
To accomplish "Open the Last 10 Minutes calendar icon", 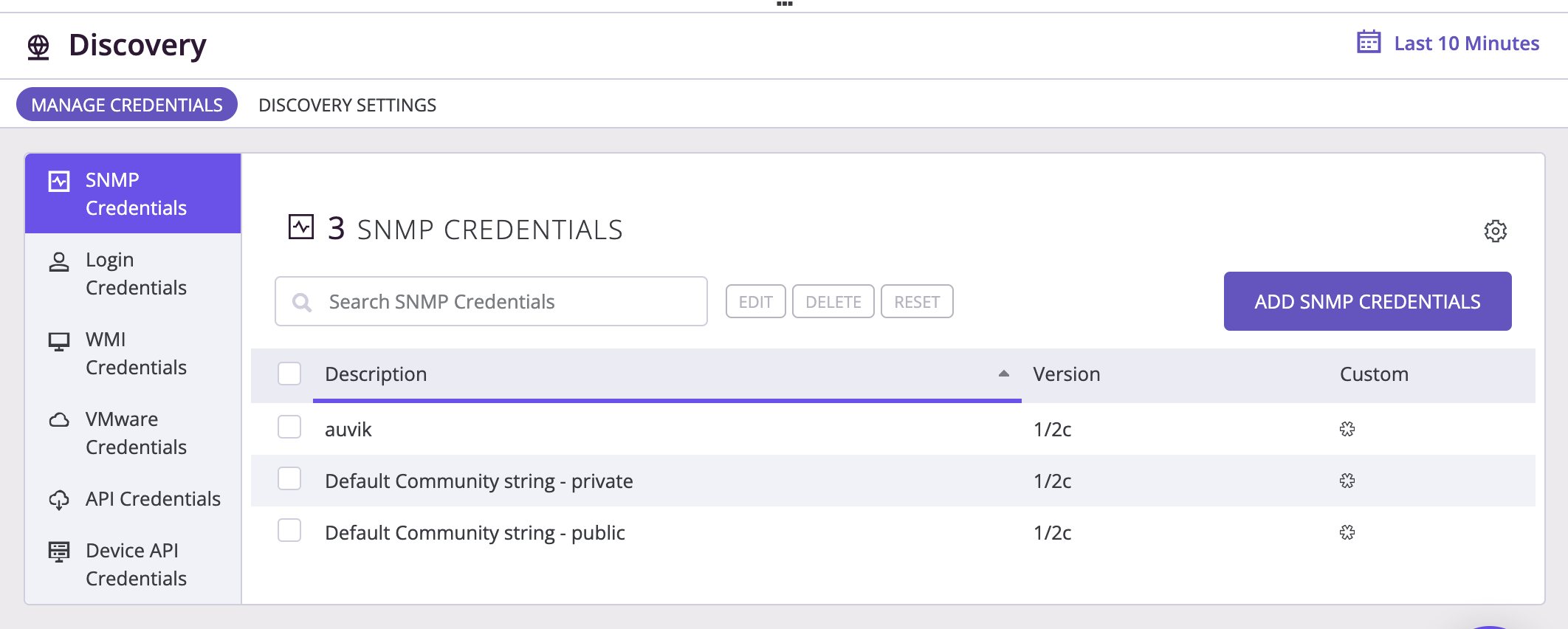I will pyautogui.click(x=1369, y=42).
